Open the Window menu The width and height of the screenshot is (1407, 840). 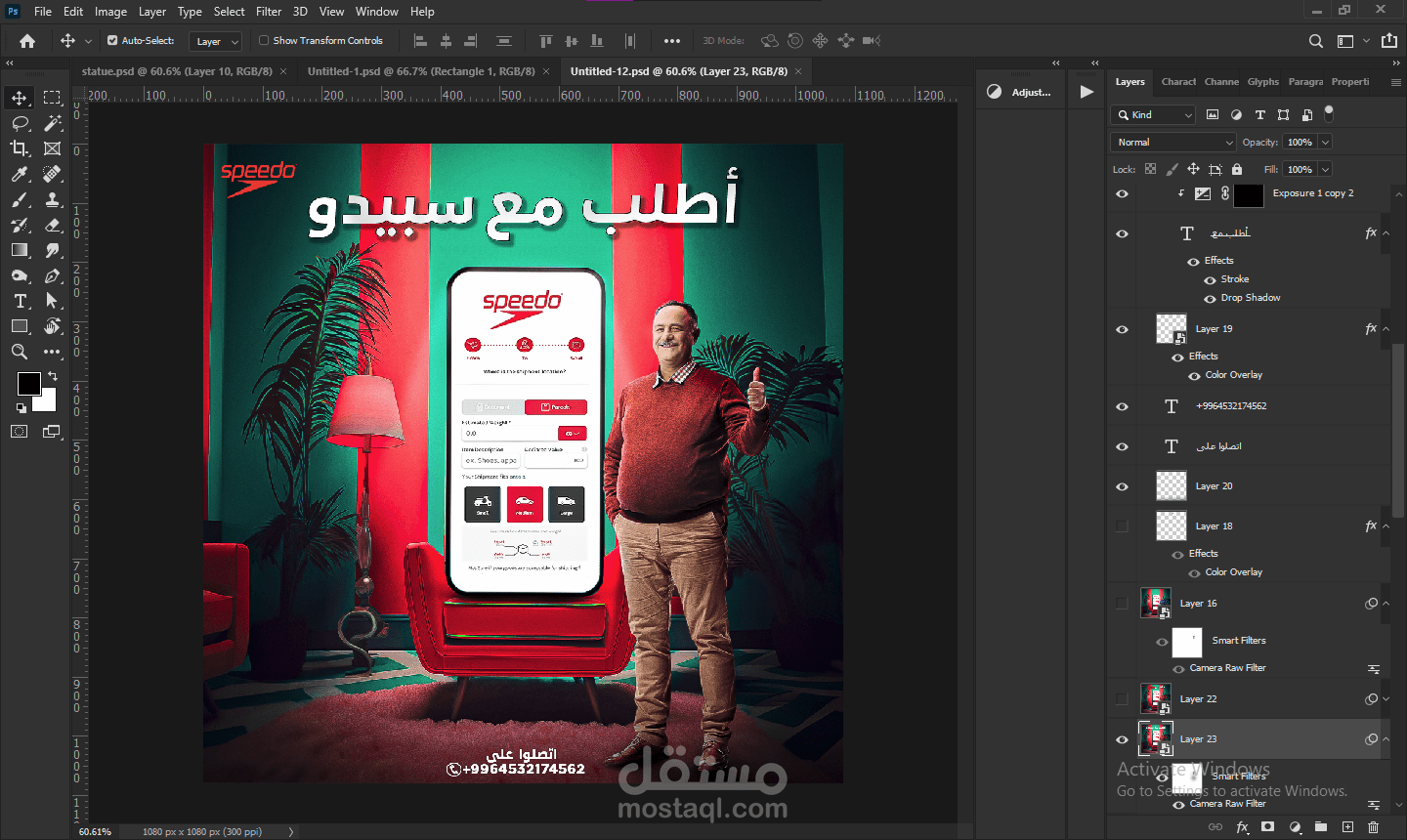376,12
